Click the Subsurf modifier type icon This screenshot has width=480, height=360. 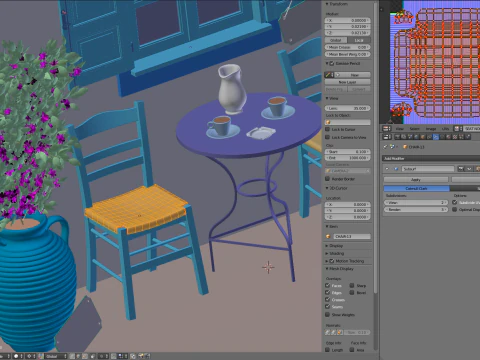click(x=396, y=169)
